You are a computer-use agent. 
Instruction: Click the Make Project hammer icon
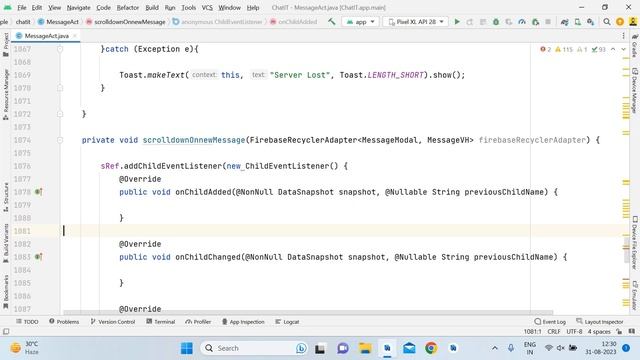pyautogui.click(x=331, y=22)
